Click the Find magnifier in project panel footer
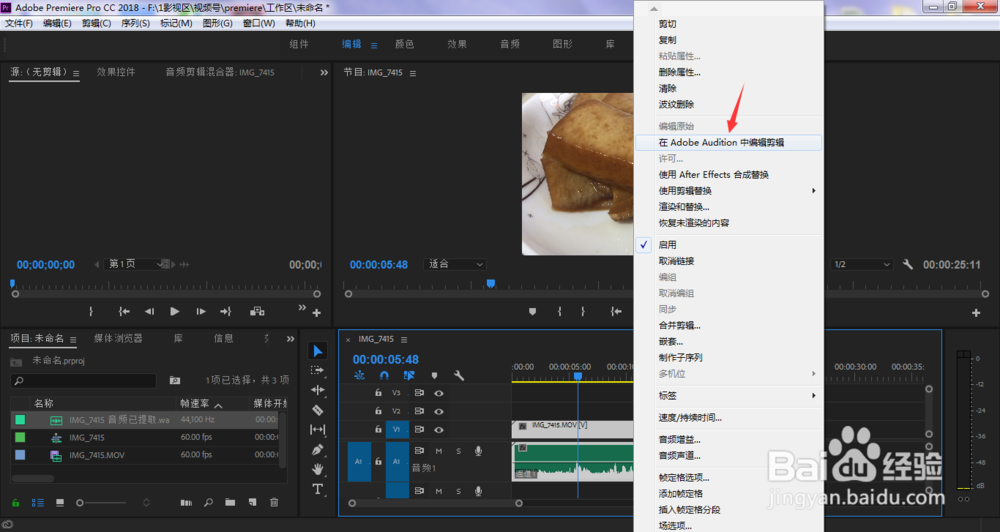 coord(209,503)
